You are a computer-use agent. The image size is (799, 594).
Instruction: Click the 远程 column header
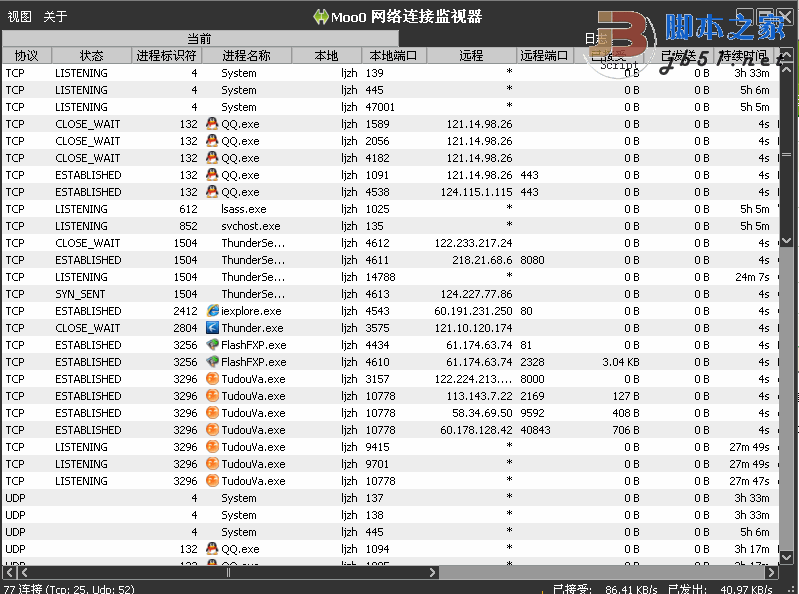pyautogui.click(x=471, y=56)
